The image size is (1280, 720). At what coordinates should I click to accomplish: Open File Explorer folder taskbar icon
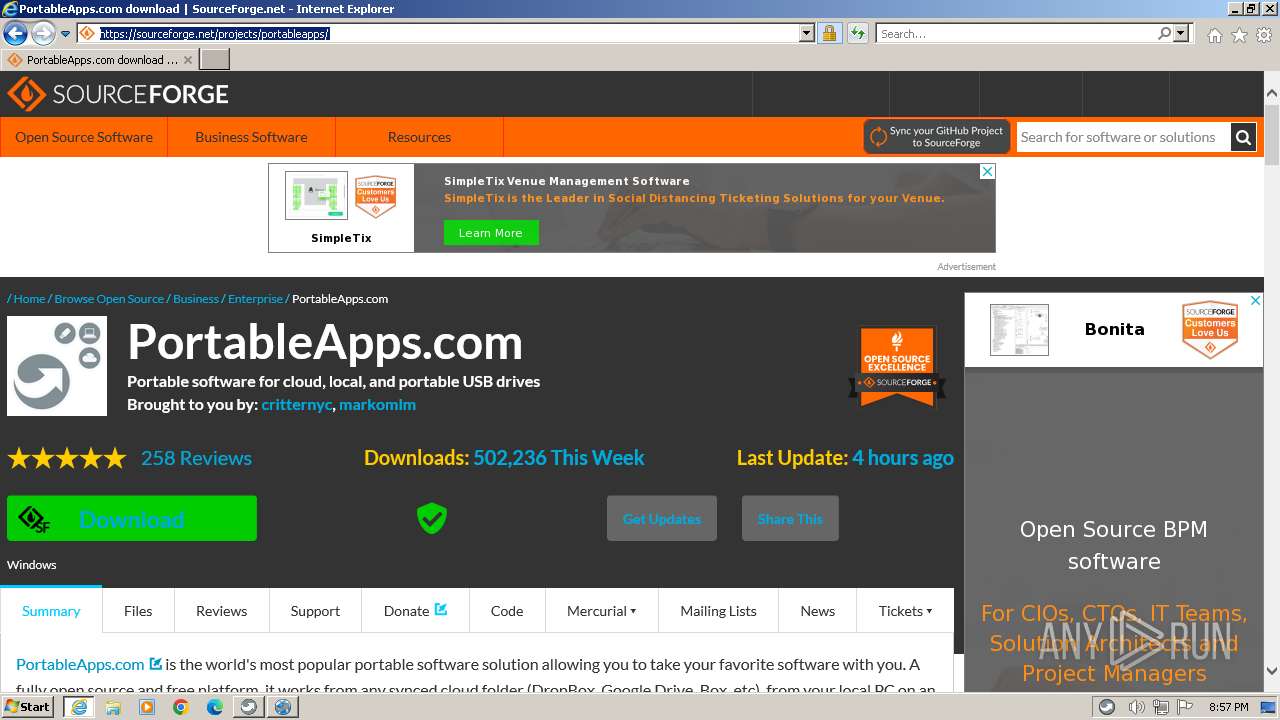pos(113,707)
